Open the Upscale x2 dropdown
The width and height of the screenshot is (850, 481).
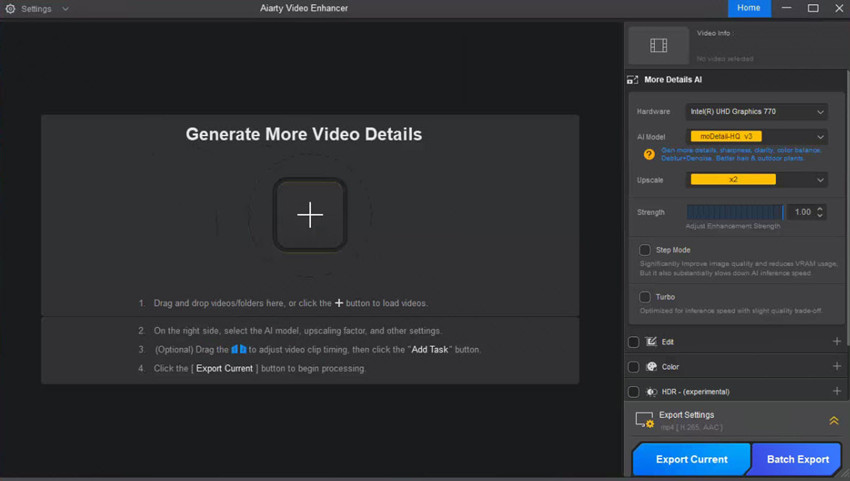(x=756, y=179)
